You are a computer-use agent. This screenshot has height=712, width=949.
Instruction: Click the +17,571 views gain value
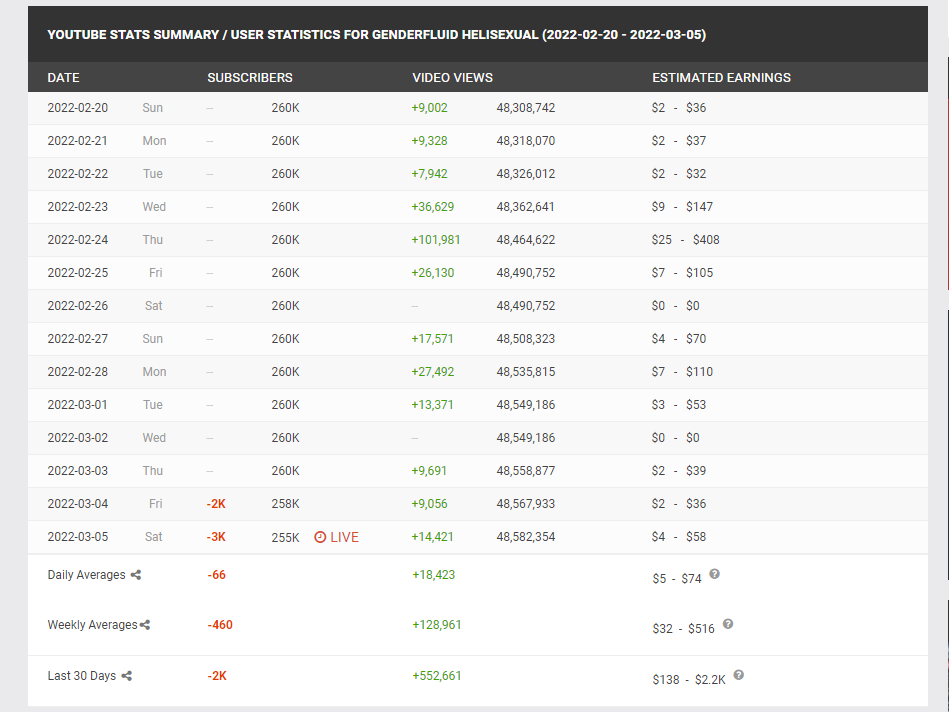point(433,338)
